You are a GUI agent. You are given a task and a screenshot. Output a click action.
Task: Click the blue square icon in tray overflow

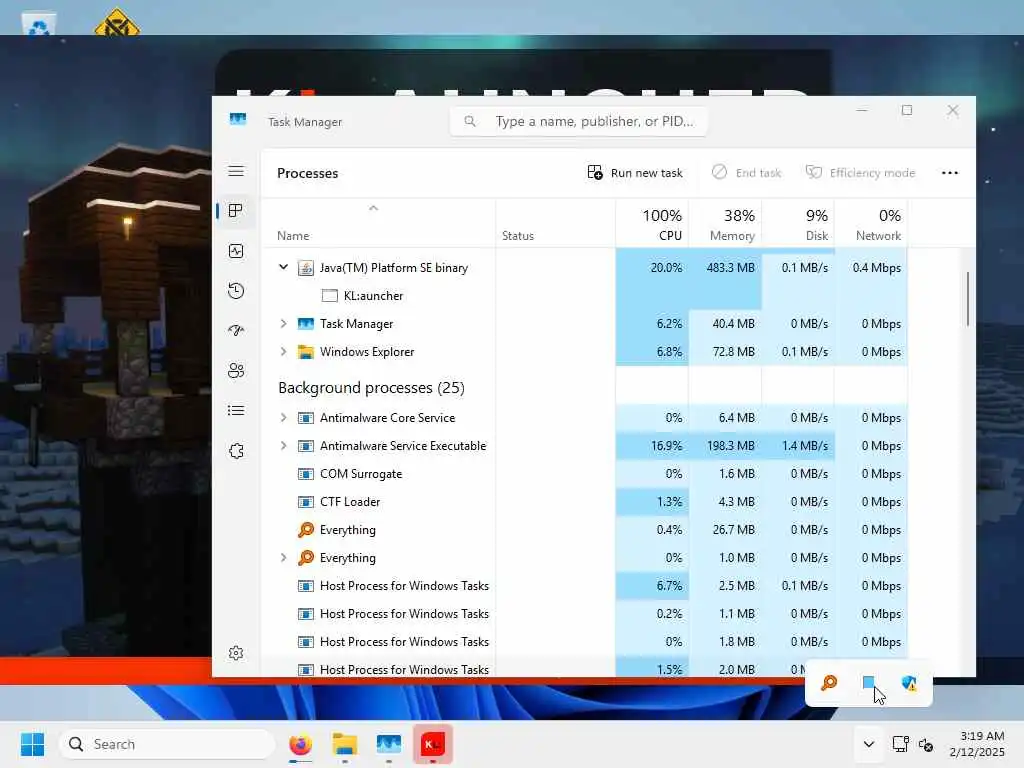(x=869, y=682)
